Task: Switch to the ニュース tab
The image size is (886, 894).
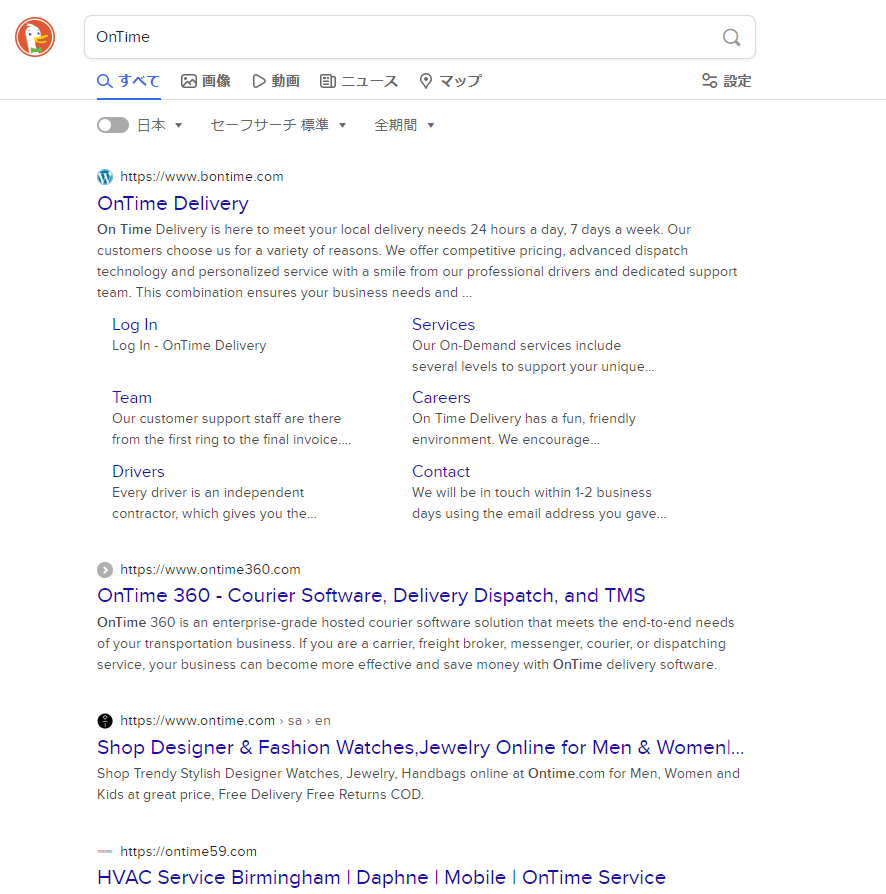Action: [359, 81]
